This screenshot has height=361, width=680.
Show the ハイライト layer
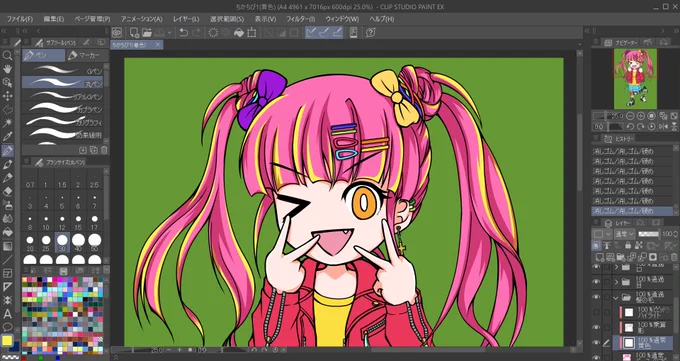tap(597, 312)
